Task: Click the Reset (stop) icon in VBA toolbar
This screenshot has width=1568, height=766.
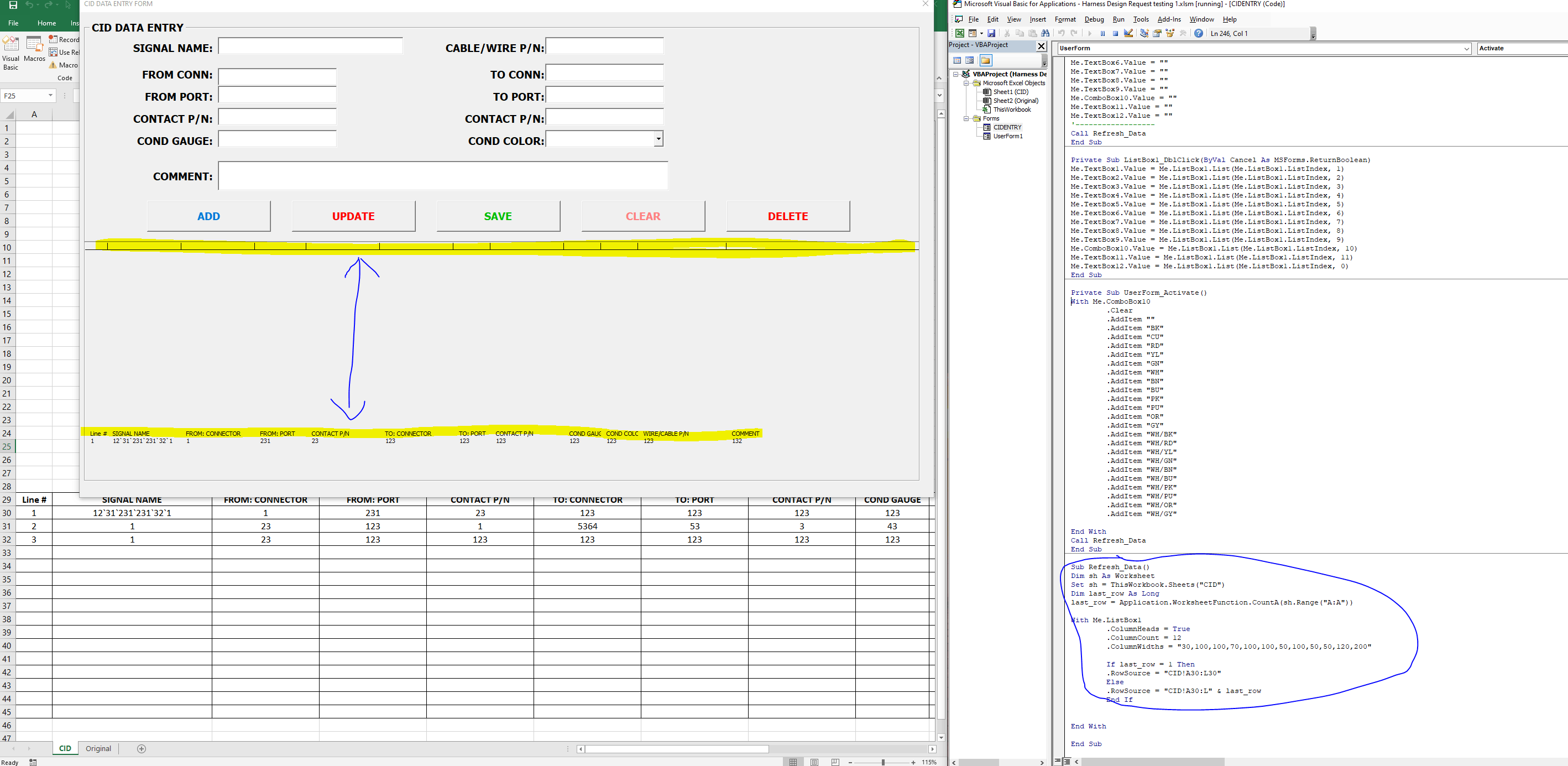Action: 1116,34
